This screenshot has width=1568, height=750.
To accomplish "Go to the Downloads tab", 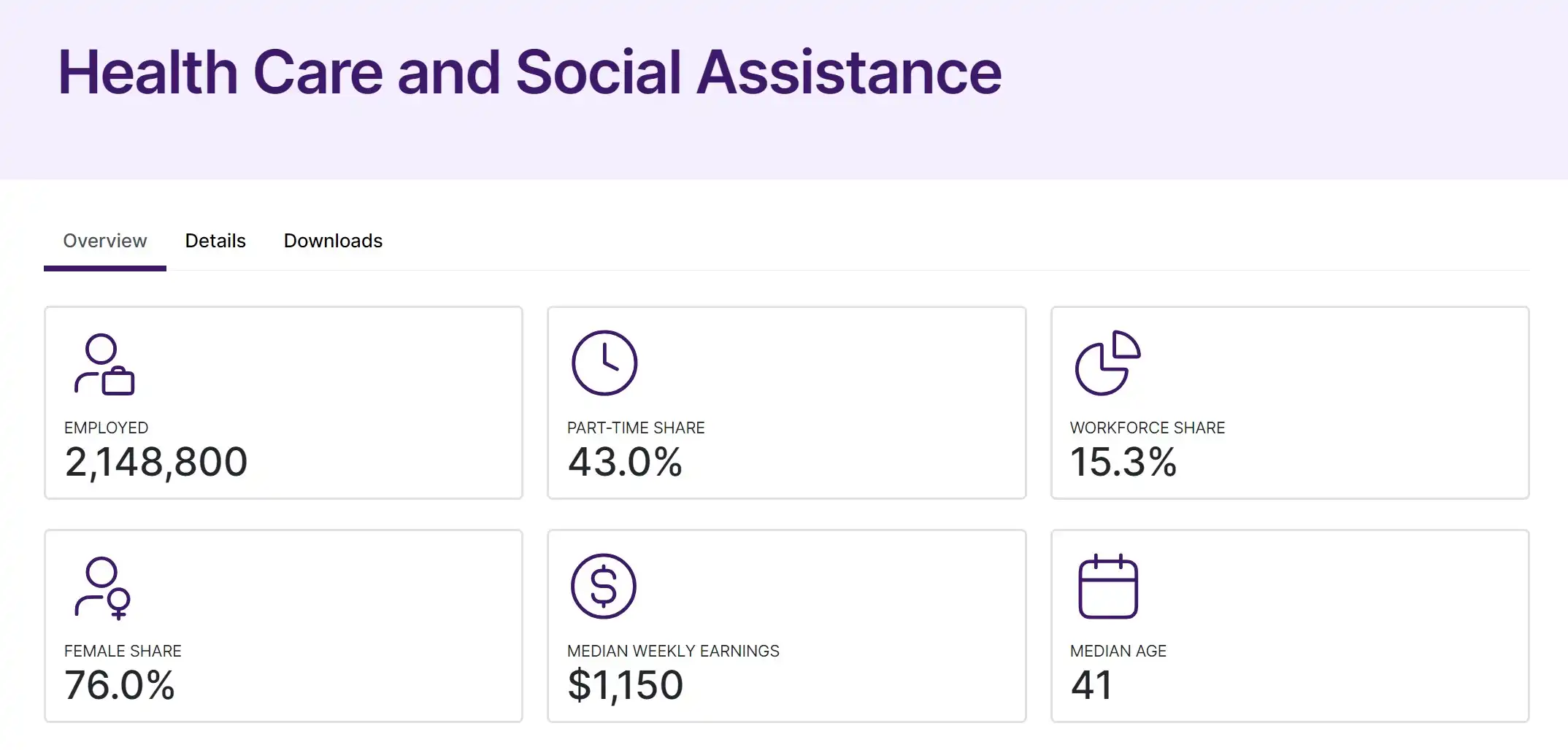I will [x=333, y=241].
